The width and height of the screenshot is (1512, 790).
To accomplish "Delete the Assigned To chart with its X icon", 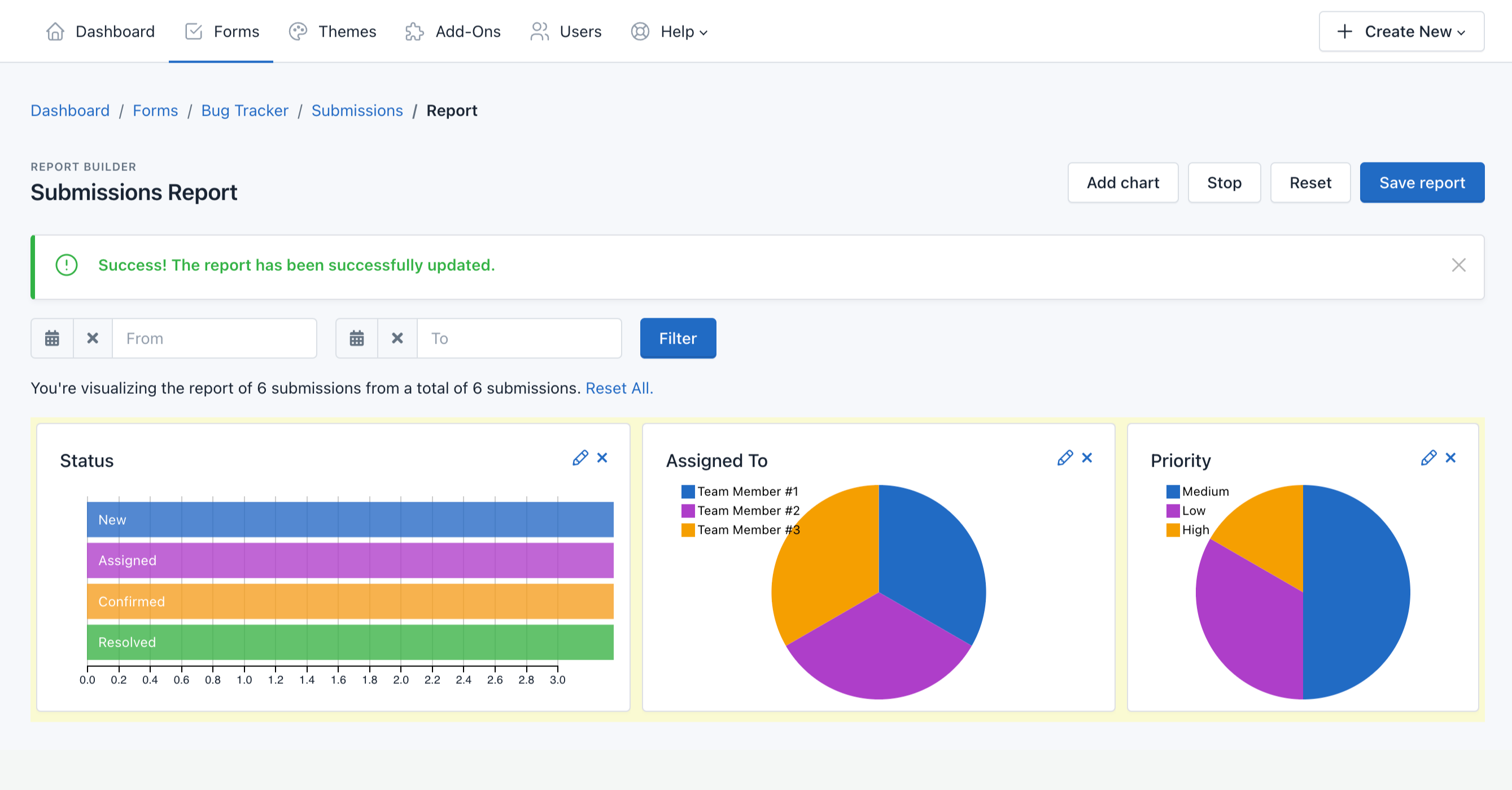I will click(x=1087, y=458).
